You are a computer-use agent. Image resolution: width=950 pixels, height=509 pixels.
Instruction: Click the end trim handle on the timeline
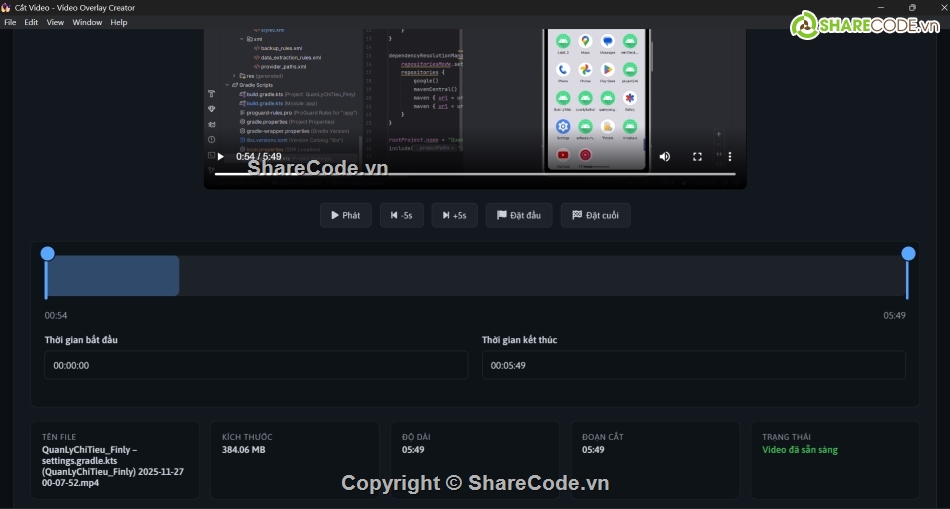pos(908,254)
